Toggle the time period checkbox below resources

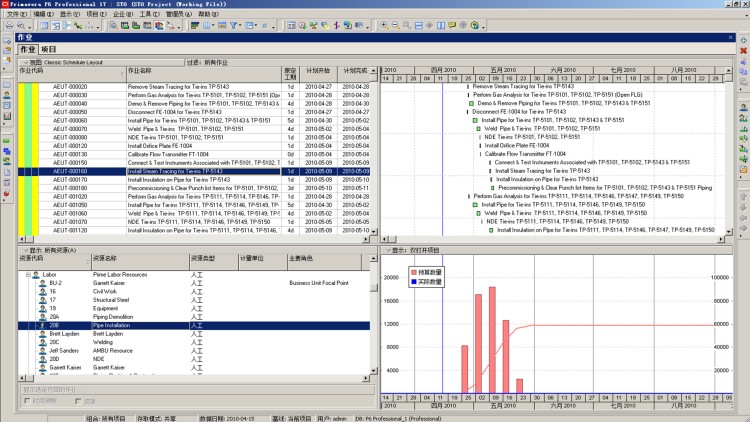click(27, 401)
